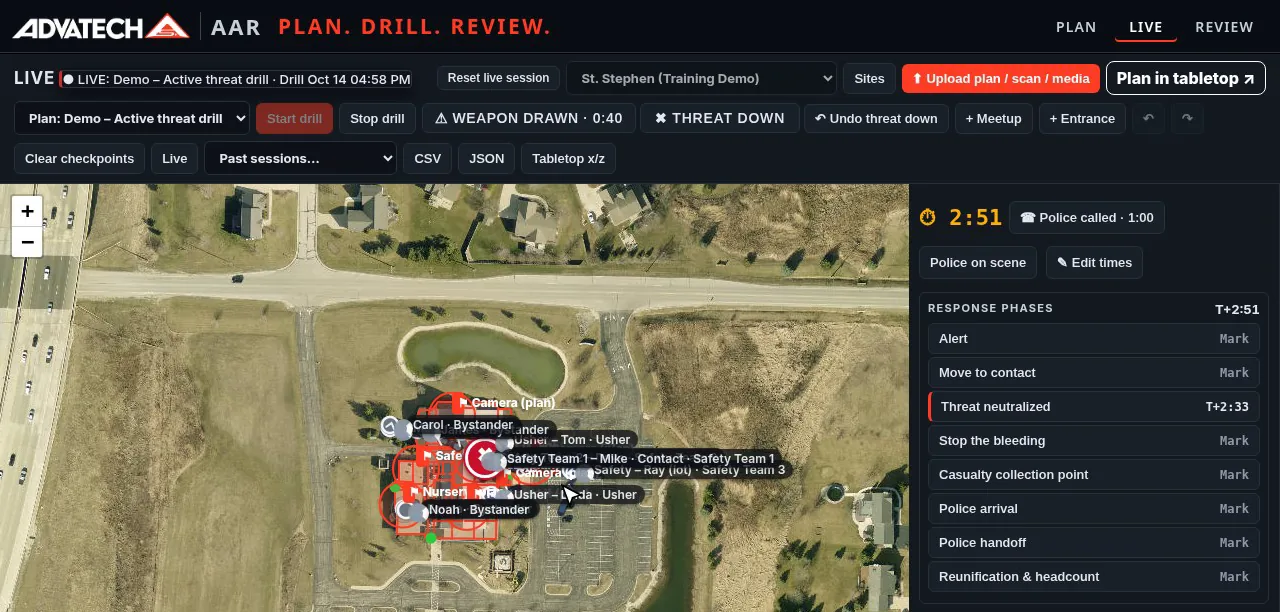The height and width of the screenshot is (612, 1280).
Task: Undo last action arrow in toolbar
Action: 1149,118
